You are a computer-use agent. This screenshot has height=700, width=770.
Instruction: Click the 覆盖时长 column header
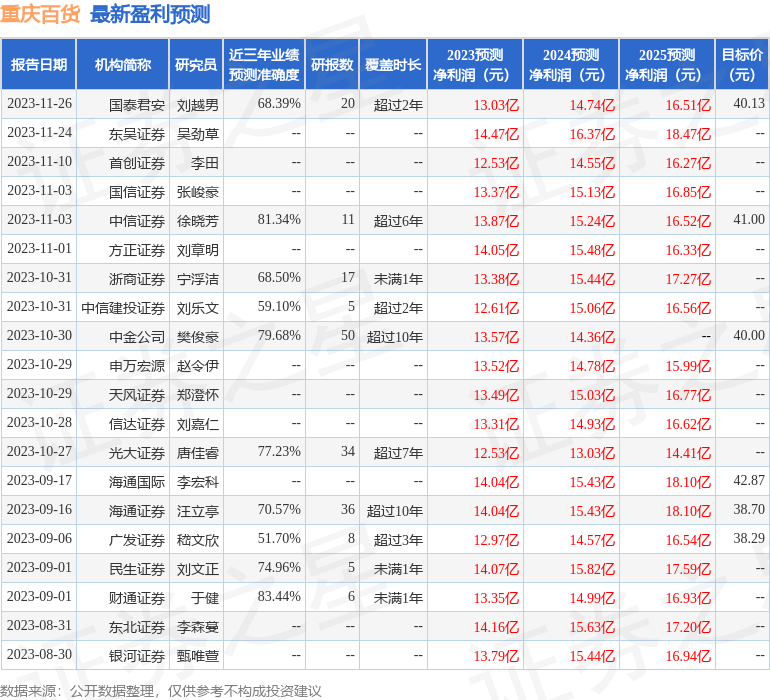point(393,64)
